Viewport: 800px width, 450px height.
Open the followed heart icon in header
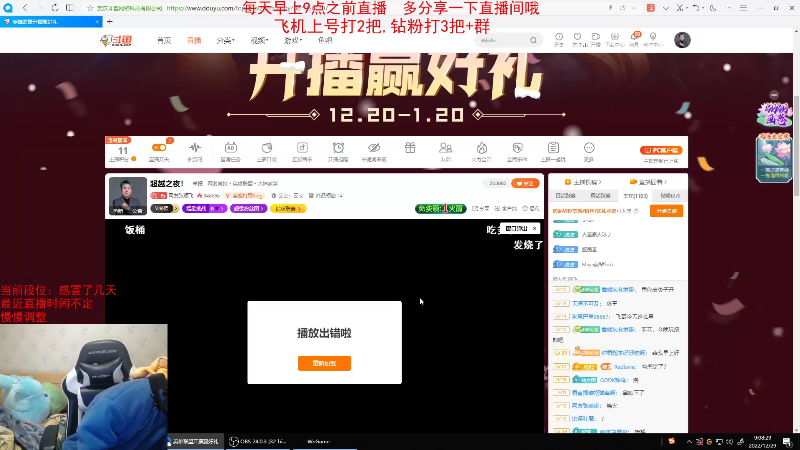577,39
